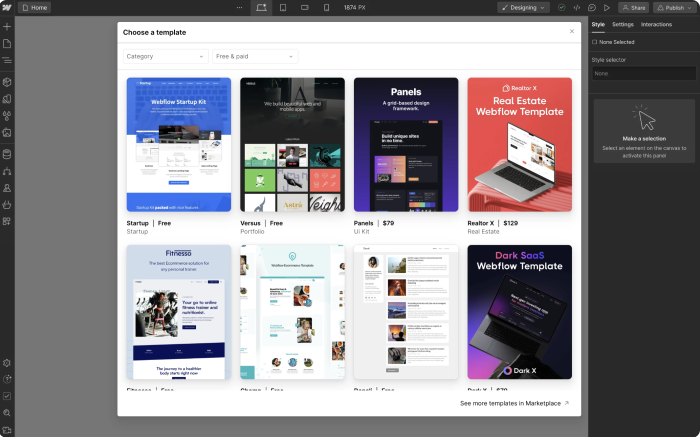Click the Panels | $79 template title
Viewport: 700px width, 437px height.
tap(374, 223)
